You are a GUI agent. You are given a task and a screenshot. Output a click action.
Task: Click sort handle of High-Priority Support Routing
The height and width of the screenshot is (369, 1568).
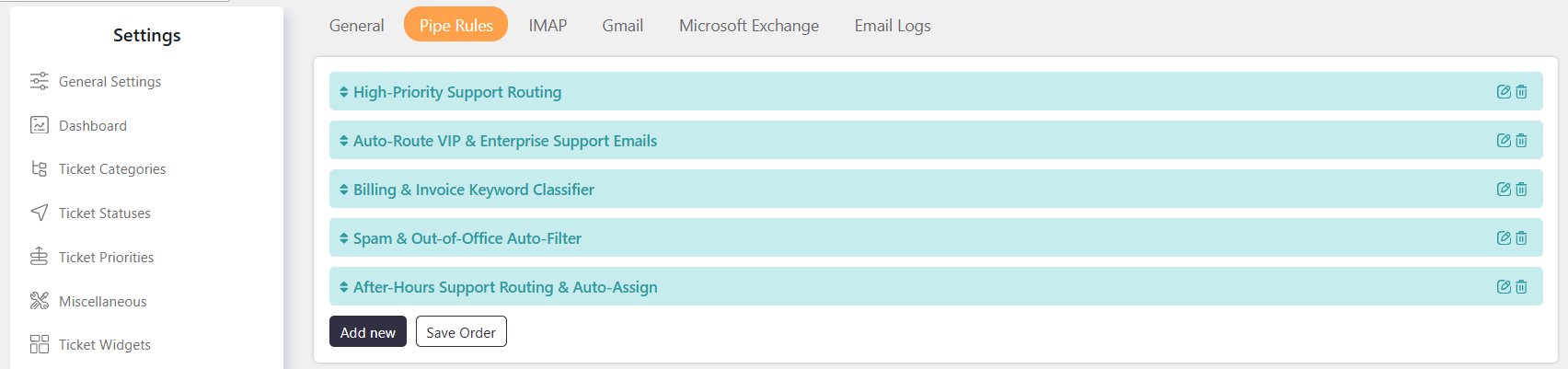[x=344, y=92]
